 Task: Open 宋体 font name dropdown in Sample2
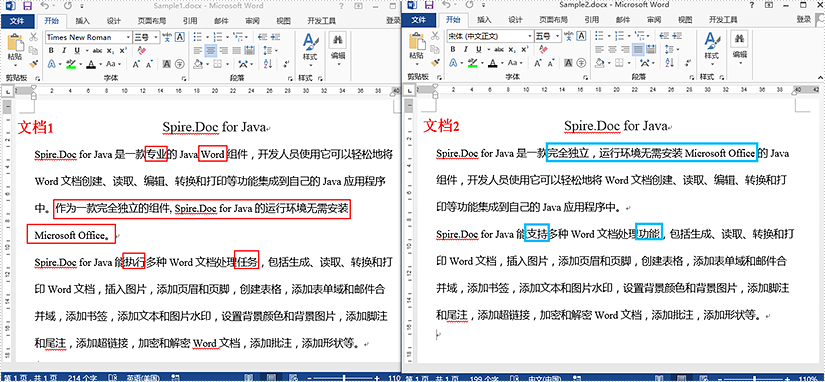click(530, 36)
